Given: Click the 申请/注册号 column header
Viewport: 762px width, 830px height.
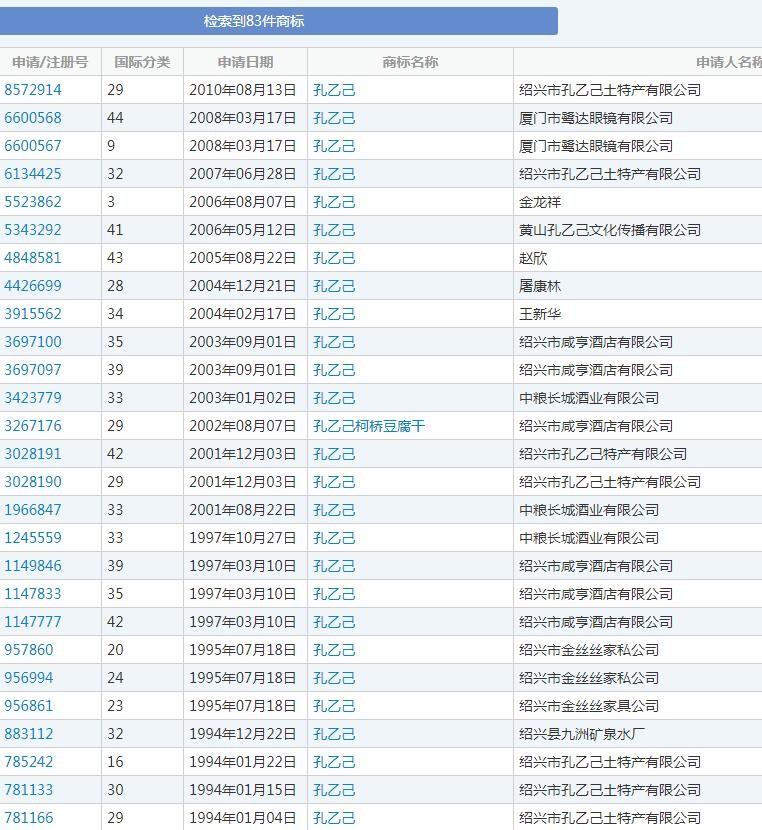Looking at the screenshot, I should 50,62.
